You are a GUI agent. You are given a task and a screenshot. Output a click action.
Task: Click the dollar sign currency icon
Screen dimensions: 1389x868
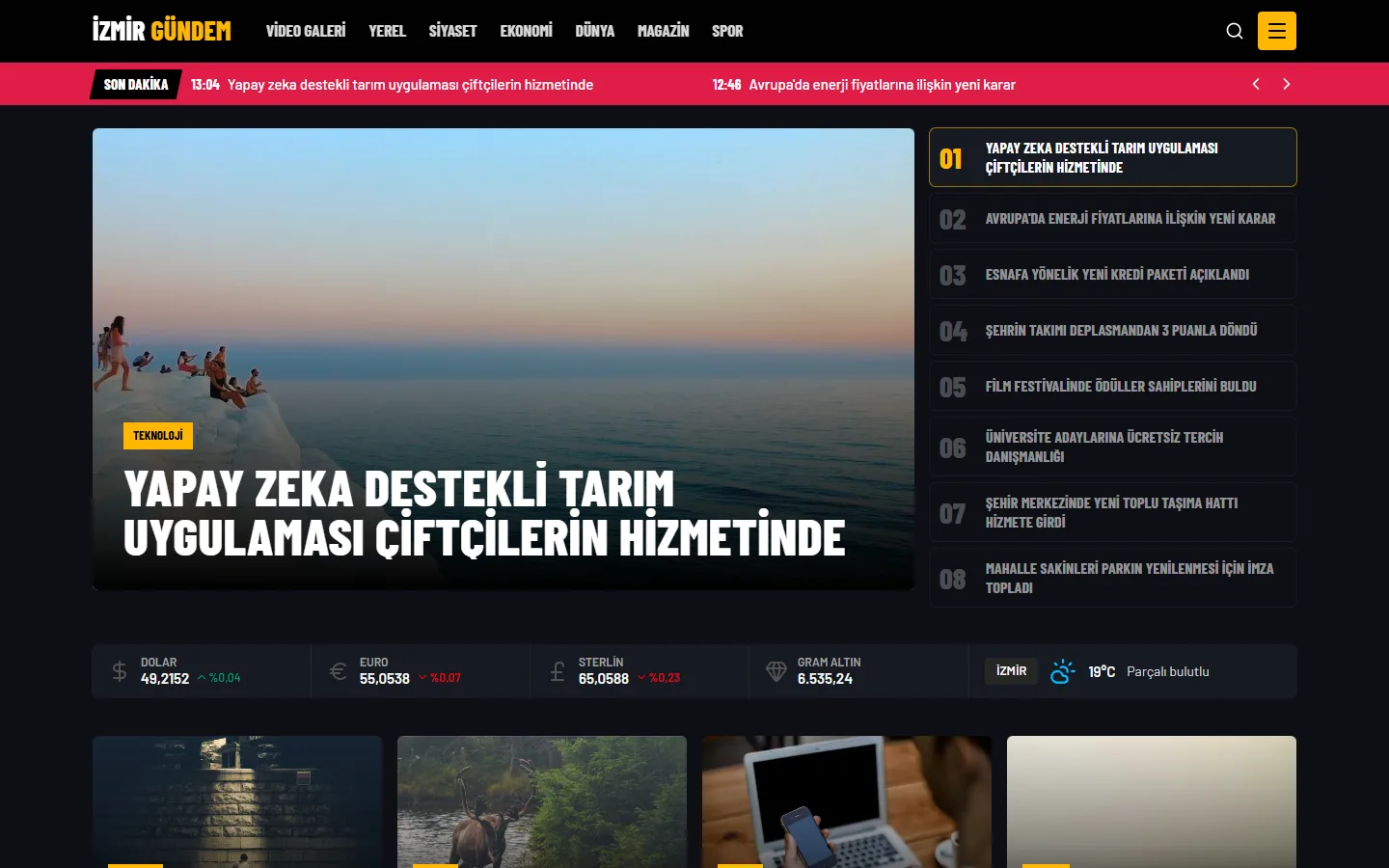120,671
